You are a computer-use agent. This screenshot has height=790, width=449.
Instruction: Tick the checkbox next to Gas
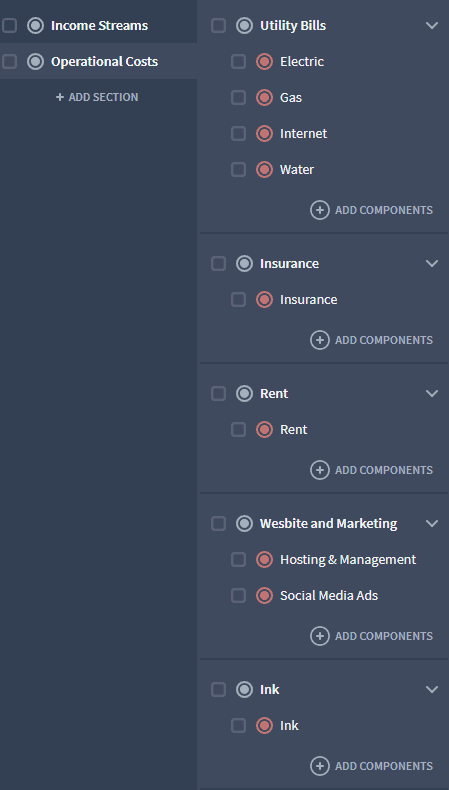[238, 97]
